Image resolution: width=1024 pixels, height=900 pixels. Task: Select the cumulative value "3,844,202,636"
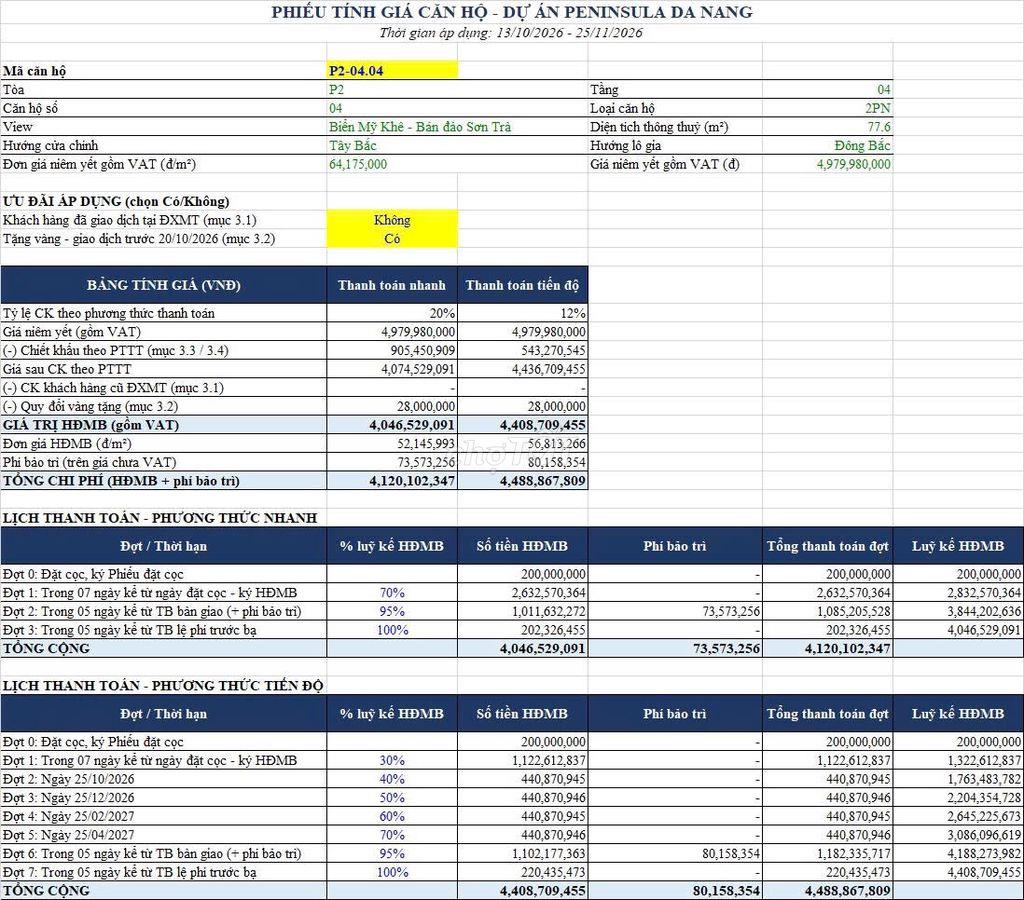coord(984,611)
